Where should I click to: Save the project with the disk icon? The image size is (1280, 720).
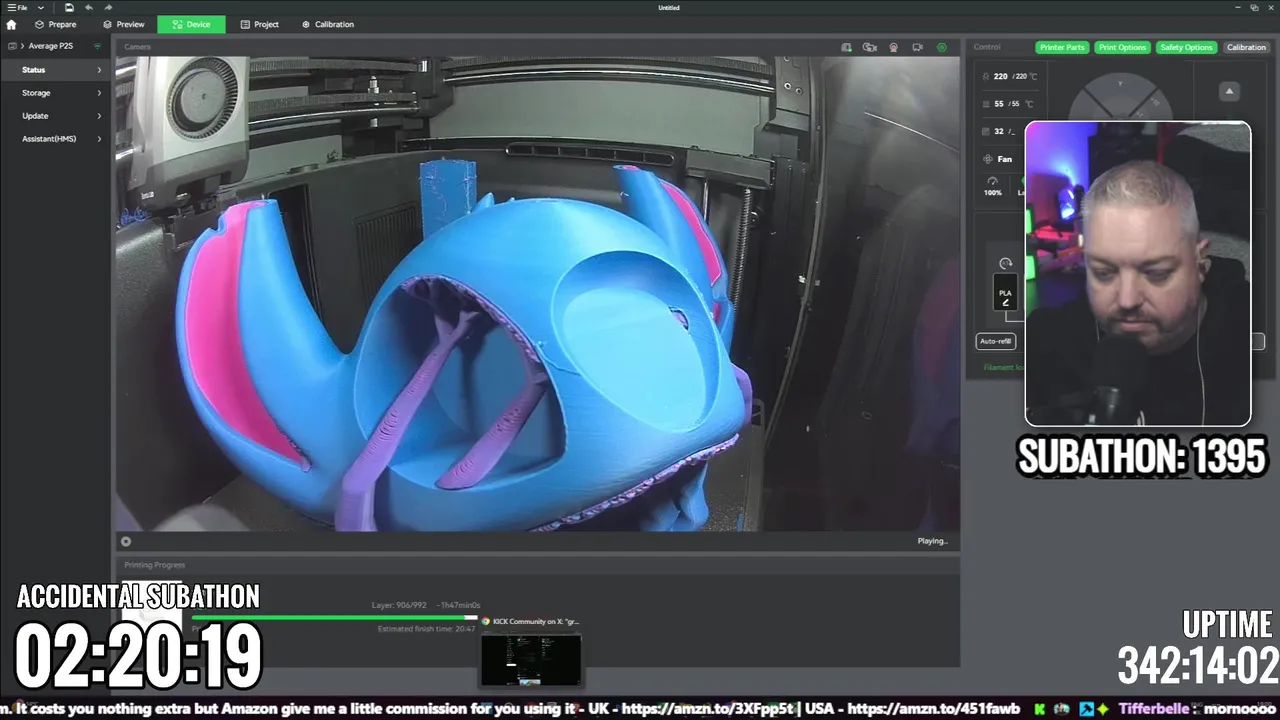69,7
